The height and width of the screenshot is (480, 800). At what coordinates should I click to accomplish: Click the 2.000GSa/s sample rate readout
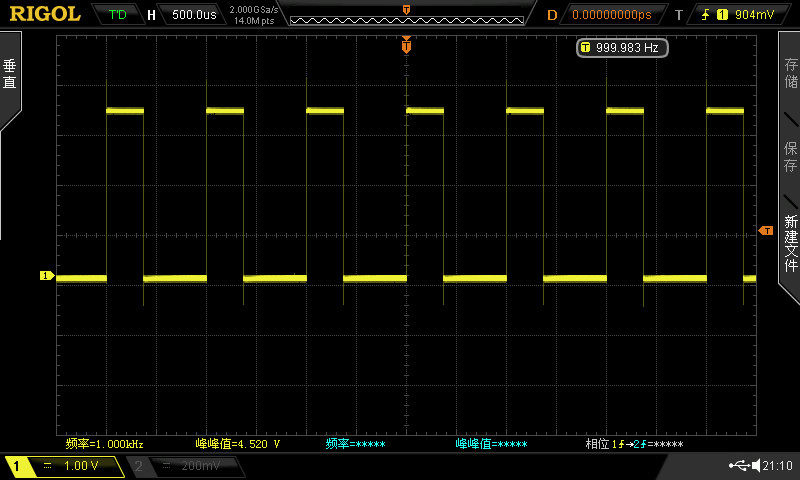254,10
